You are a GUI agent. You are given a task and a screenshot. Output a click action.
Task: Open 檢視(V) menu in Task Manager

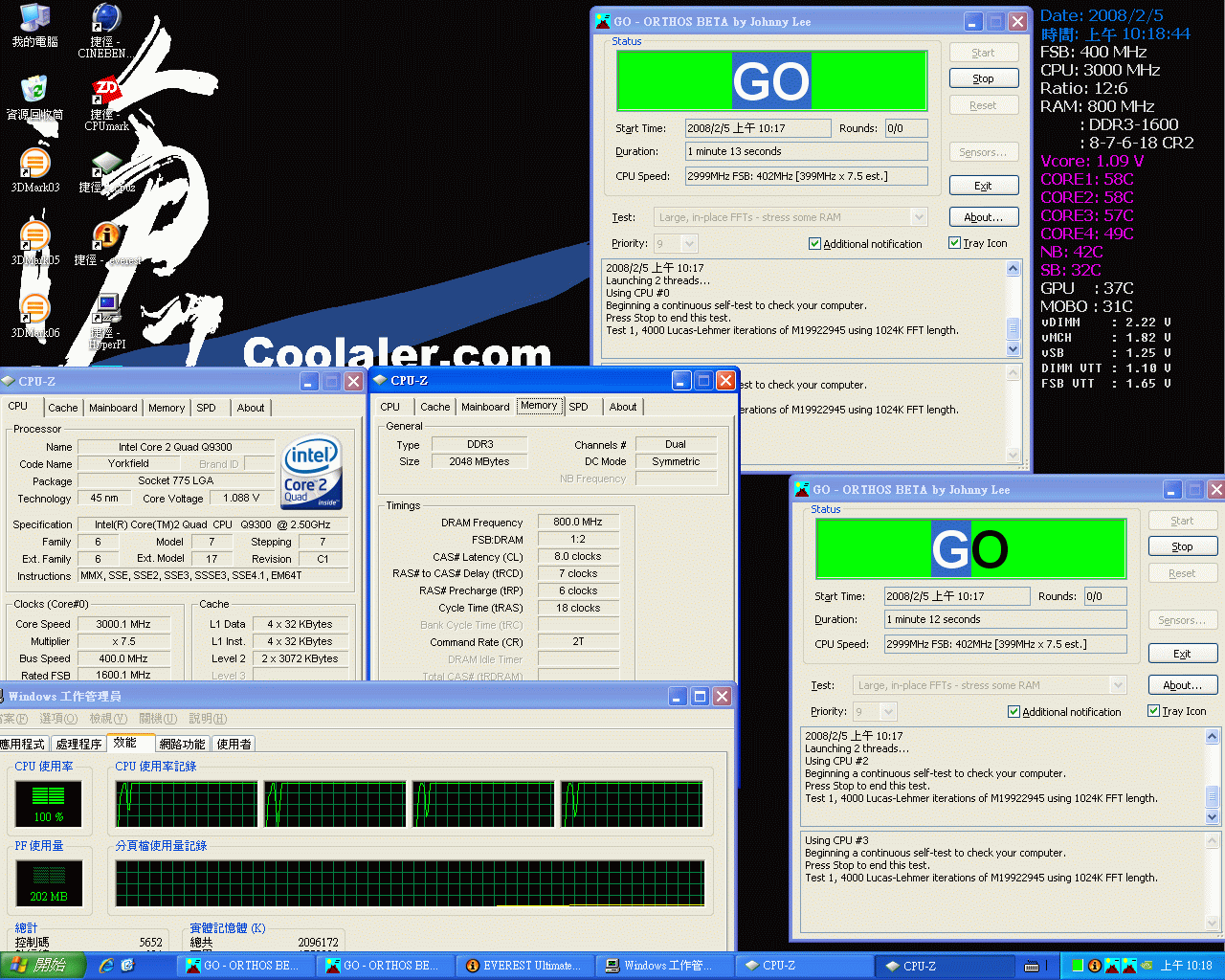tap(108, 719)
